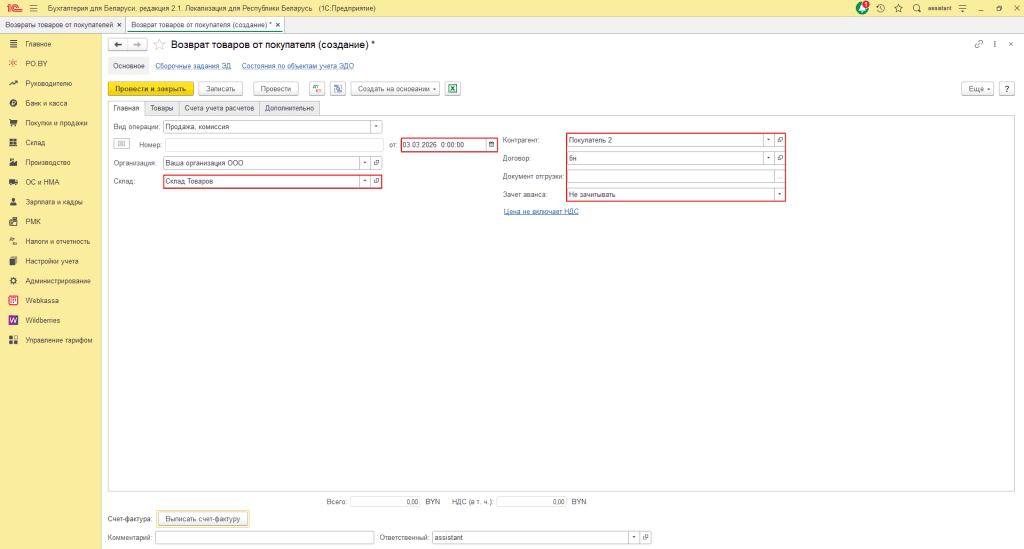Expand the Вид операции dropdown

[376, 127]
